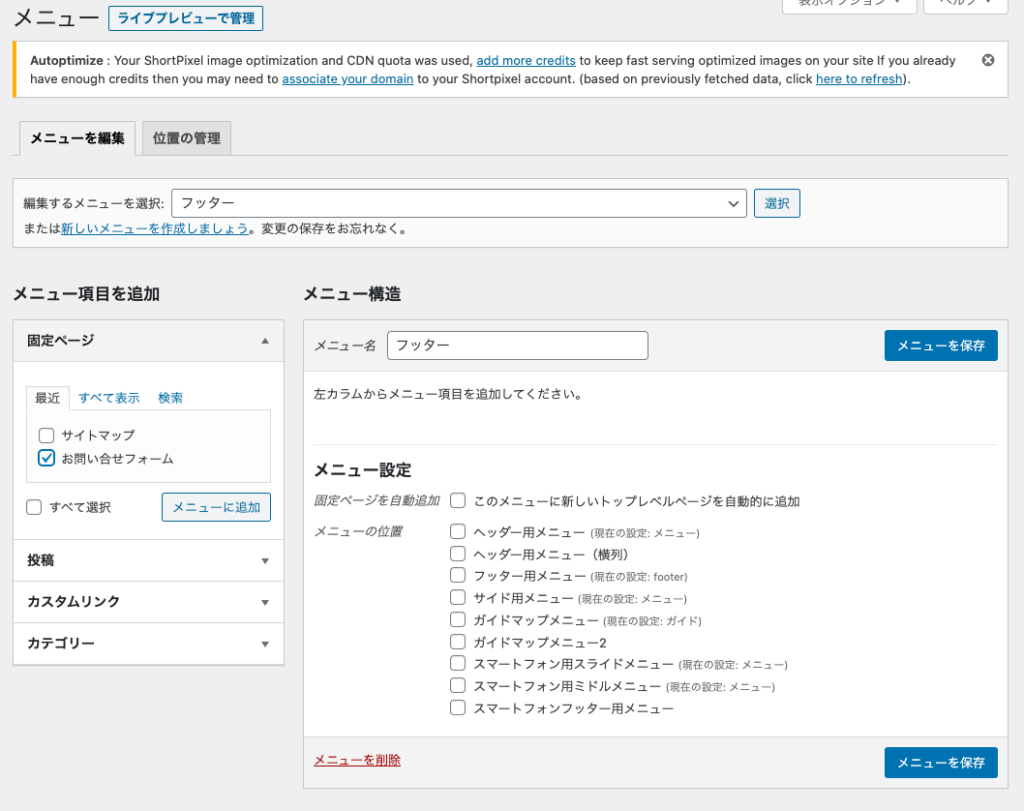The height and width of the screenshot is (811, 1024).
Task: Enable the すべて選択 checkbox
Action: [x=33, y=507]
